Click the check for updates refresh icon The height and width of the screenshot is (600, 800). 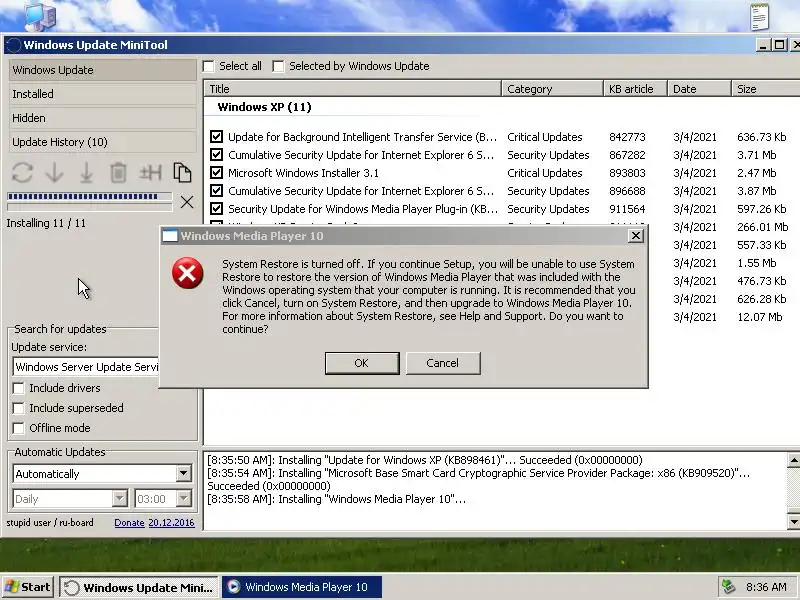pyautogui.click(x=22, y=173)
